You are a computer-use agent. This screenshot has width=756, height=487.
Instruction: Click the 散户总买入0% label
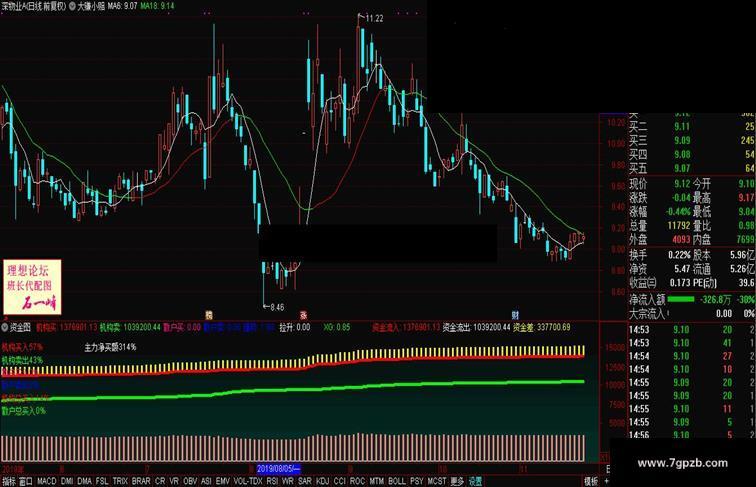[24, 411]
